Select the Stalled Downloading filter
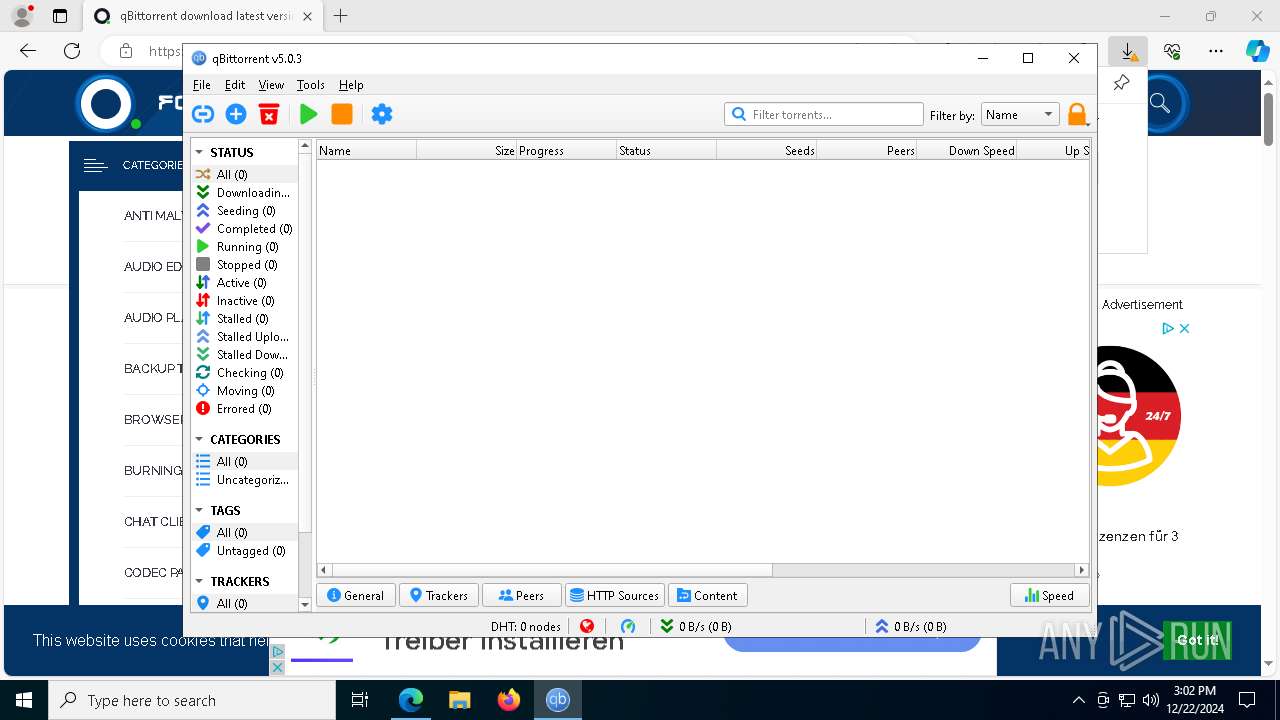The width and height of the screenshot is (1280, 720). (245, 354)
